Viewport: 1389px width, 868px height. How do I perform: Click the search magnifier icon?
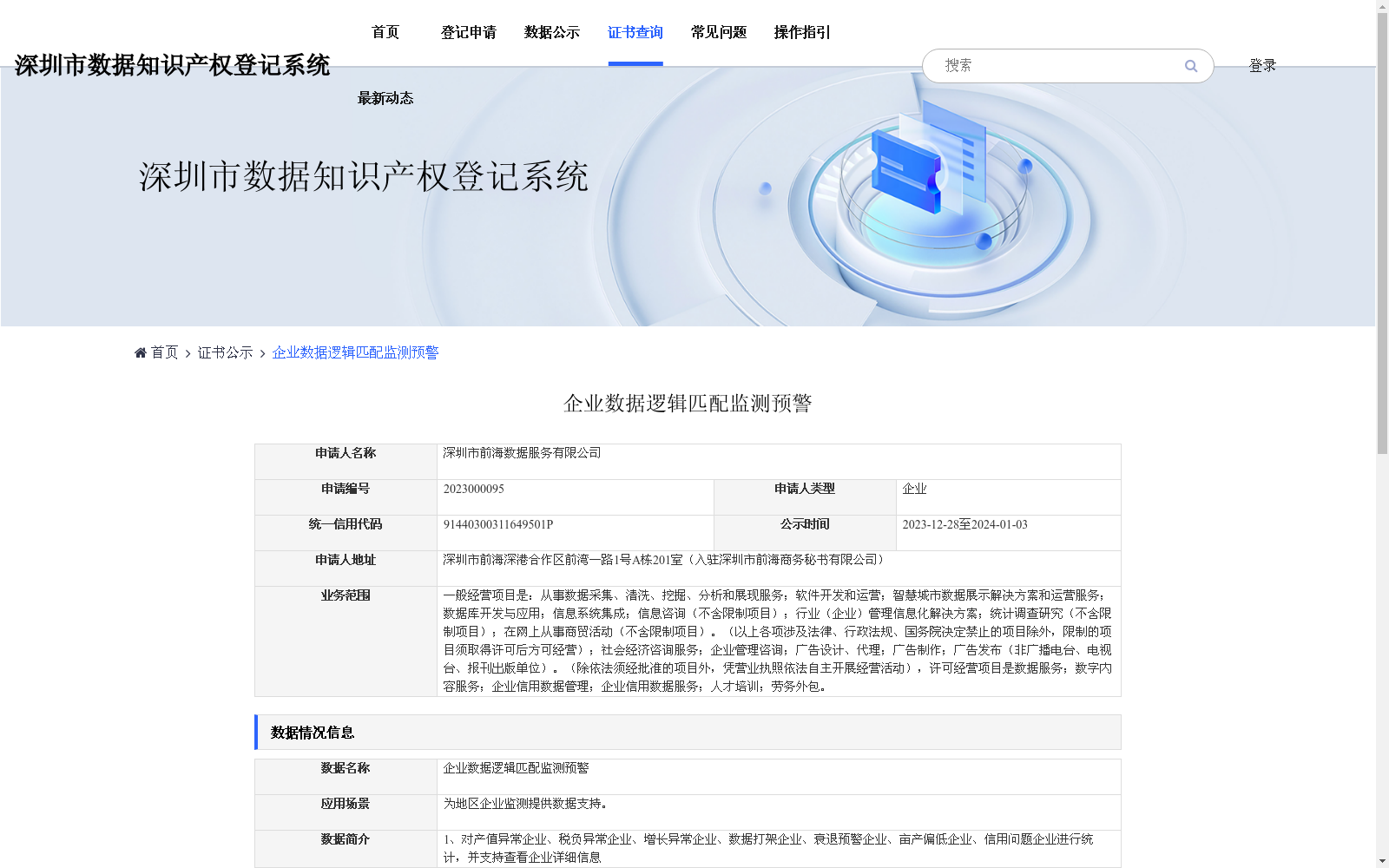[1191, 66]
